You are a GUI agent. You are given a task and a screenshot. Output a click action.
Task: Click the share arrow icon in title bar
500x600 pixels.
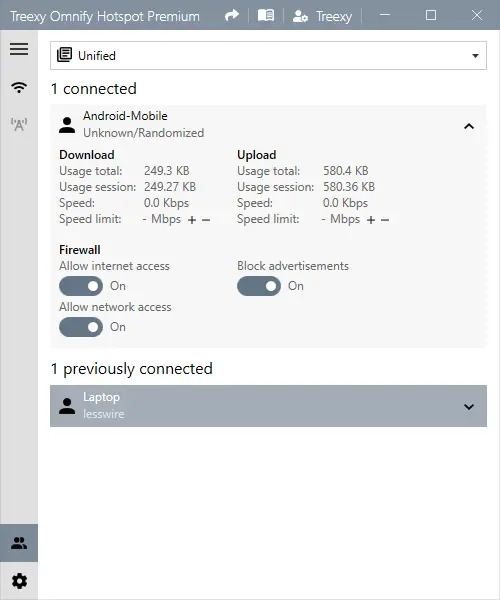click(x=232, y=16)
